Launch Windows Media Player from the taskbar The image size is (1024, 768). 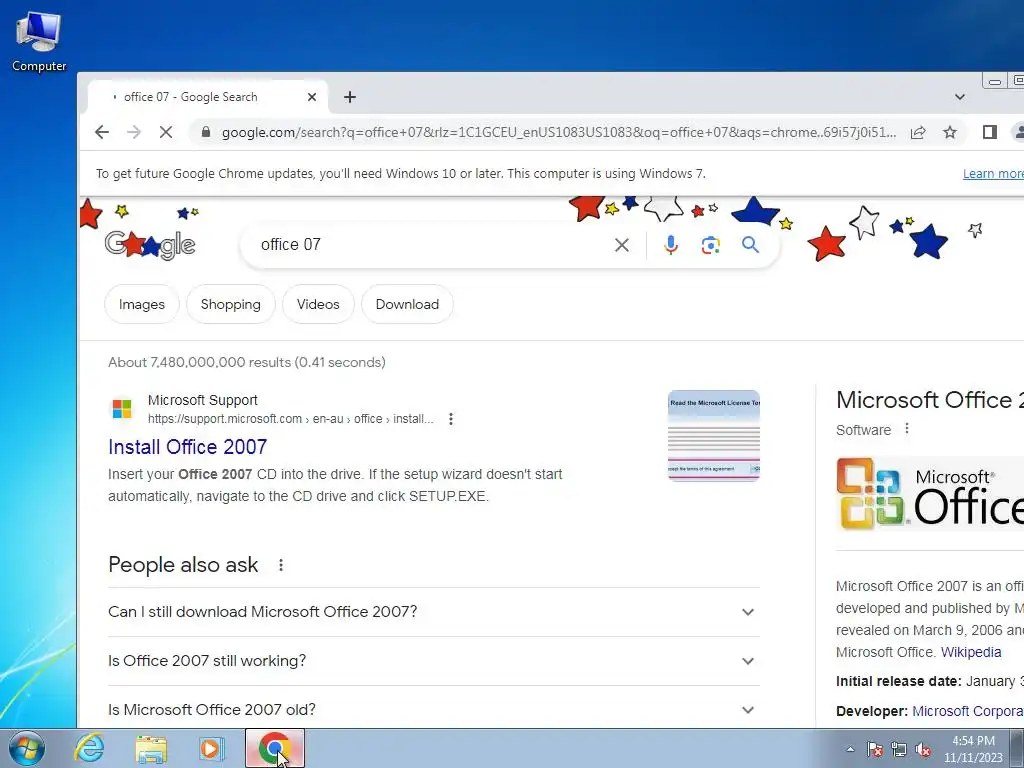coord(211,748)
